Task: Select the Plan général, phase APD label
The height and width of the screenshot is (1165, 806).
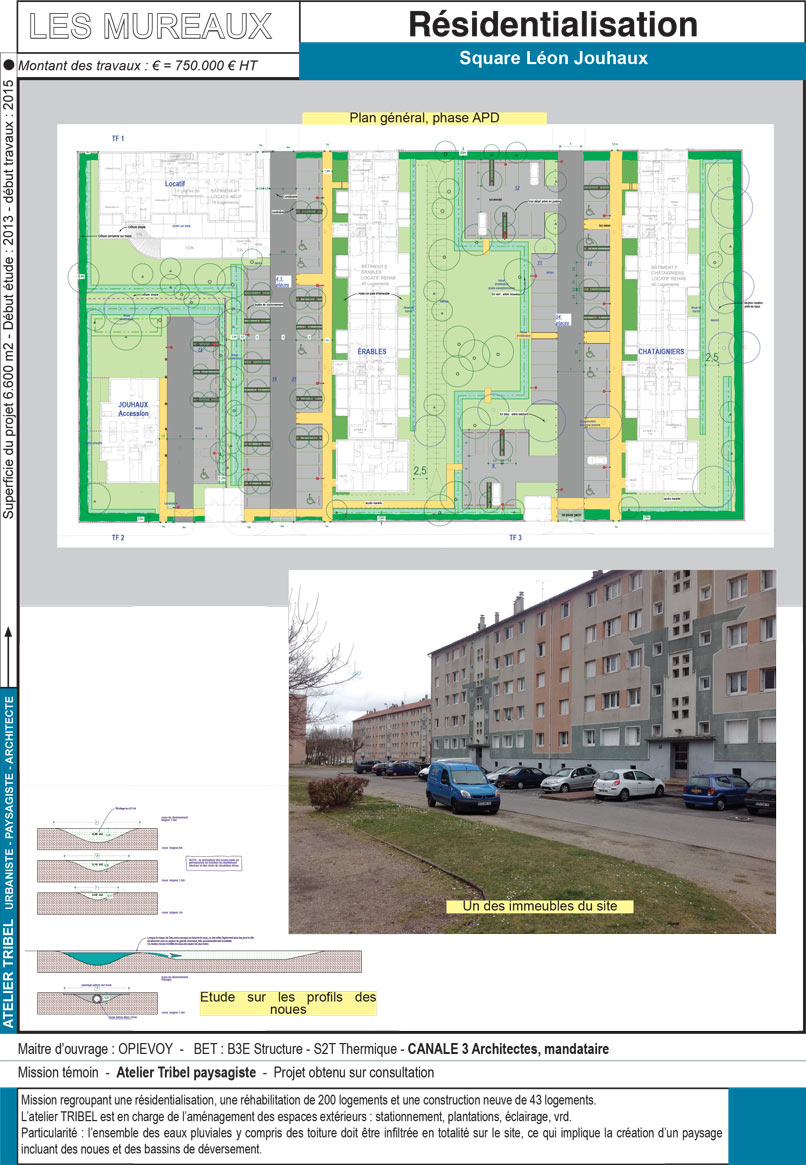Action: (x=424, y=118)
